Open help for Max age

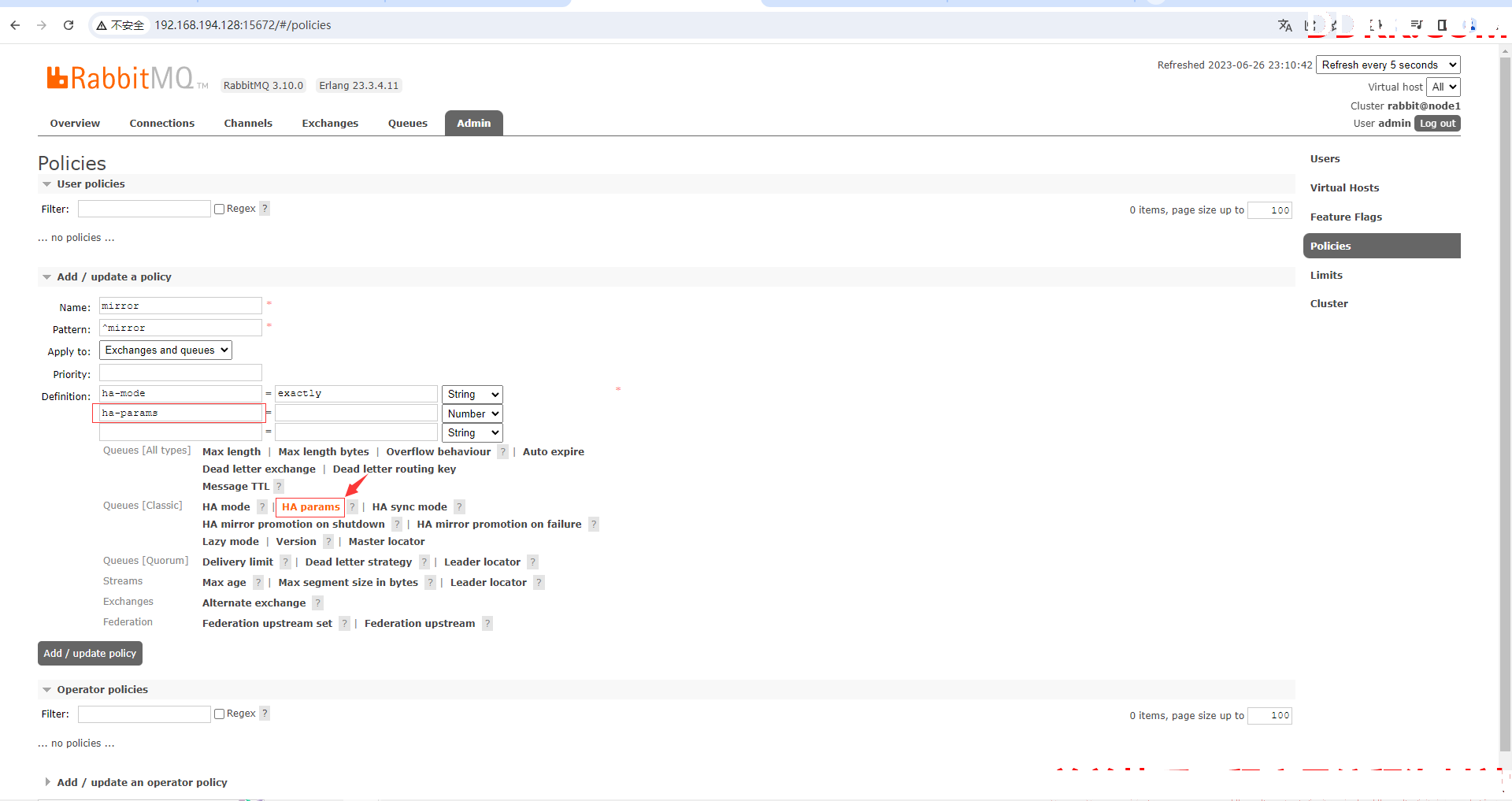[x=258, y=583]
